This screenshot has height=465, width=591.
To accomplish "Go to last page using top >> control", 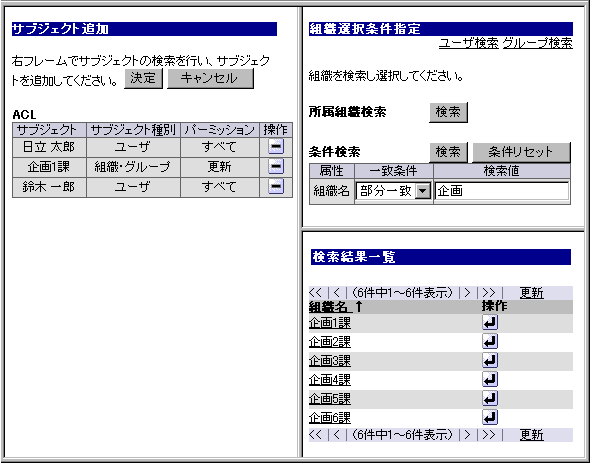I will tap(488, 293).
